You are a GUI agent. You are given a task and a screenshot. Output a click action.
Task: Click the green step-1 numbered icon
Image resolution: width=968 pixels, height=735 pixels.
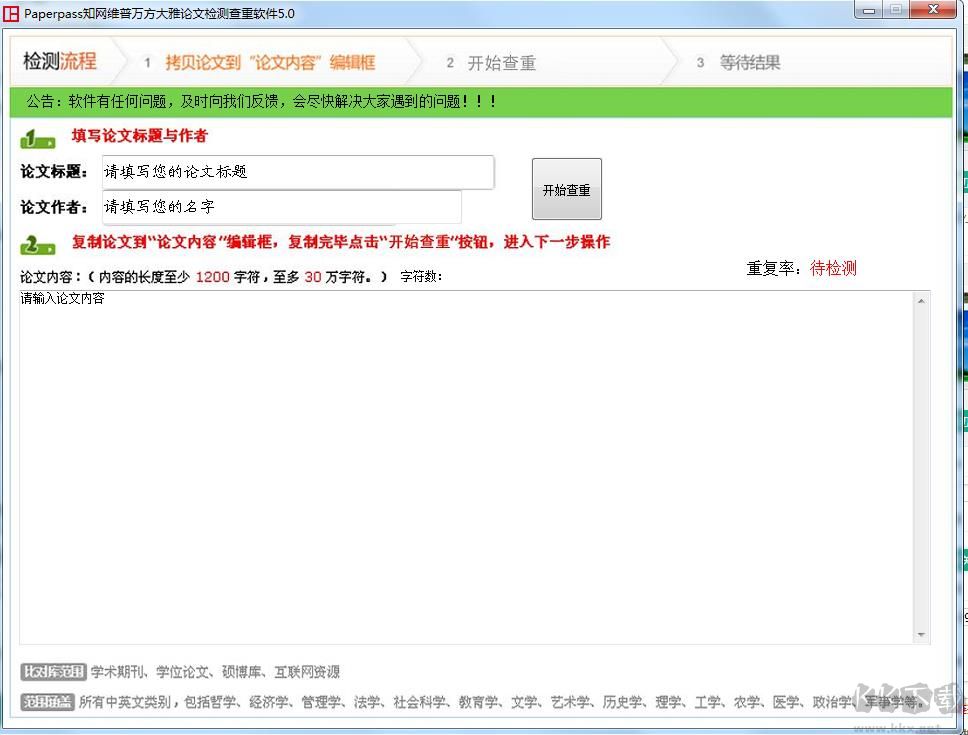point(37,137)
